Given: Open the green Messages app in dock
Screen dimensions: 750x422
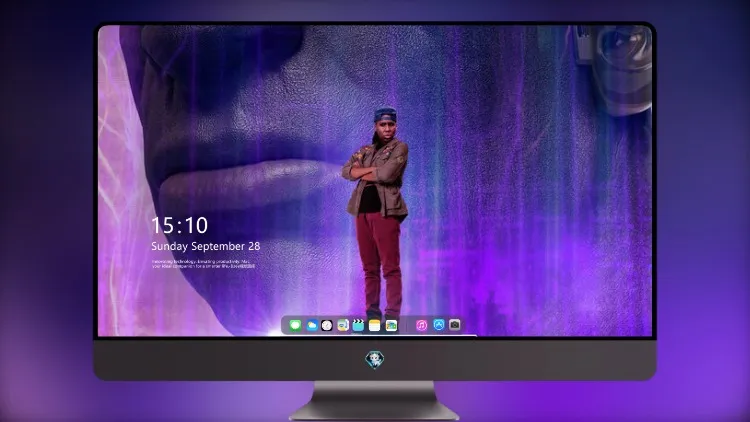Looking at the screenshot, I should (295, 325).
